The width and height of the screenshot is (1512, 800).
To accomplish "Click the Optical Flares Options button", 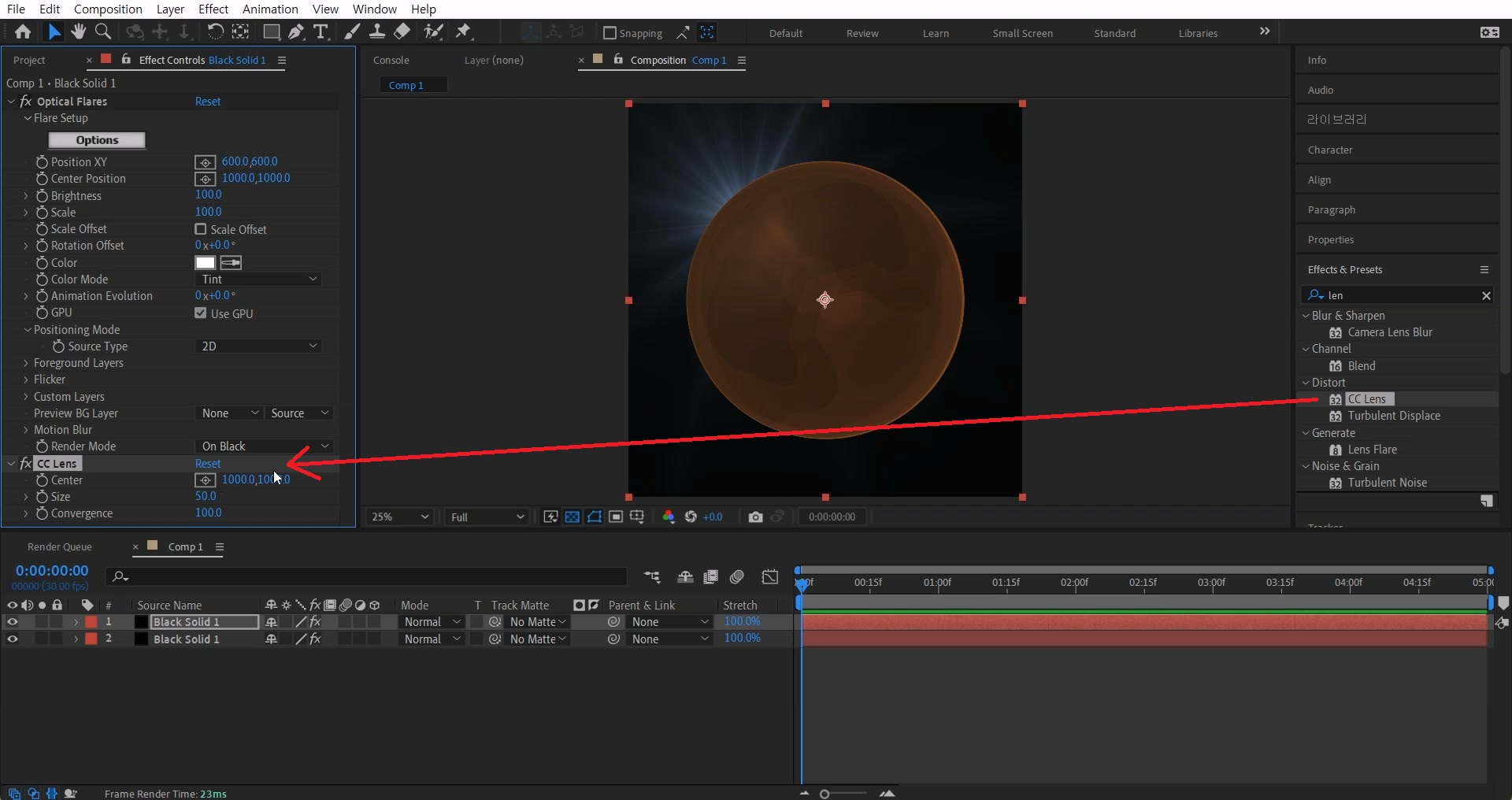I will [x=97, y=140].
